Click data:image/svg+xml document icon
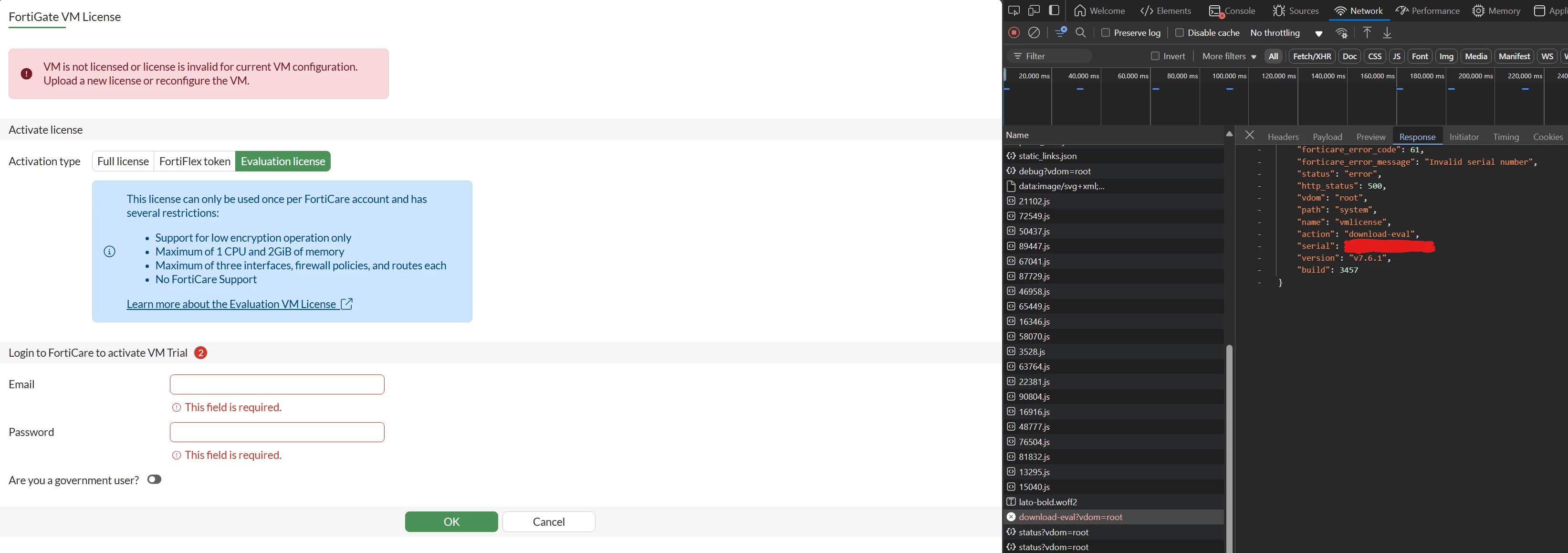The width and height of the screenshot is (1568, 553). 1011,186
